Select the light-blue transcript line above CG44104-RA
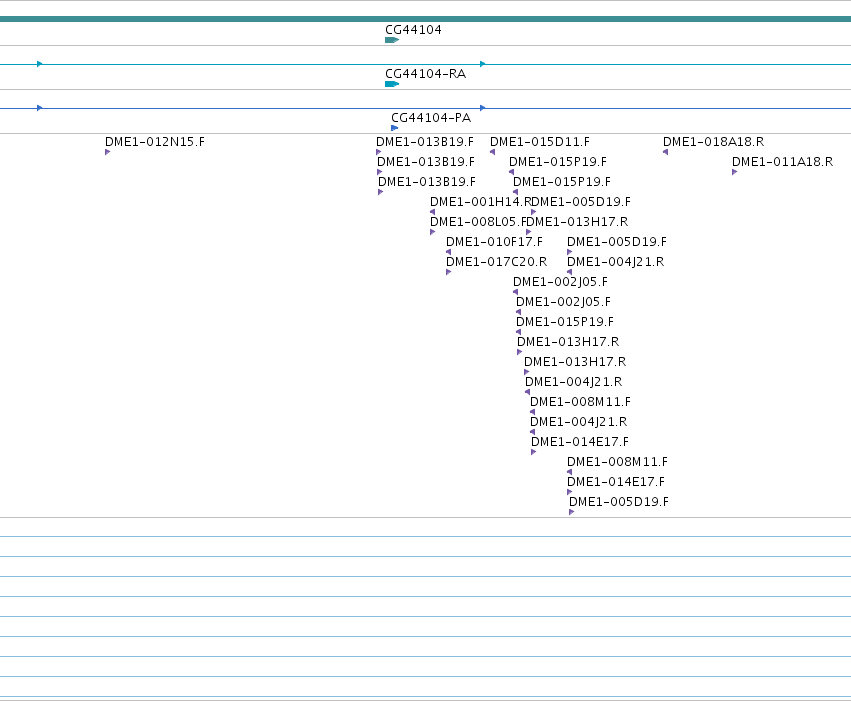Screen dimensions: 851x701 click(x=426, y=64)
